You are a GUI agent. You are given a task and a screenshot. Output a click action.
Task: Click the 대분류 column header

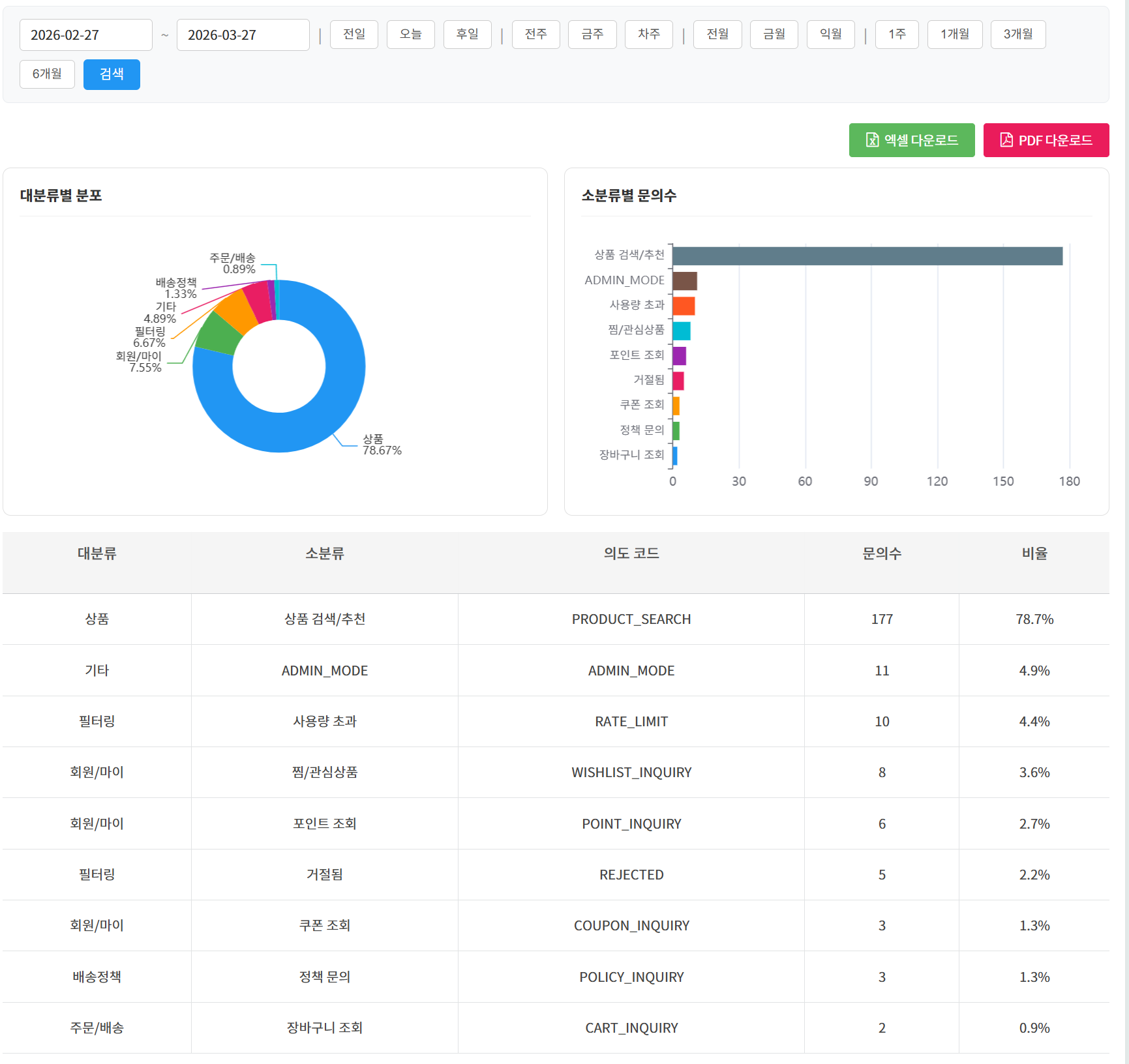97,554
